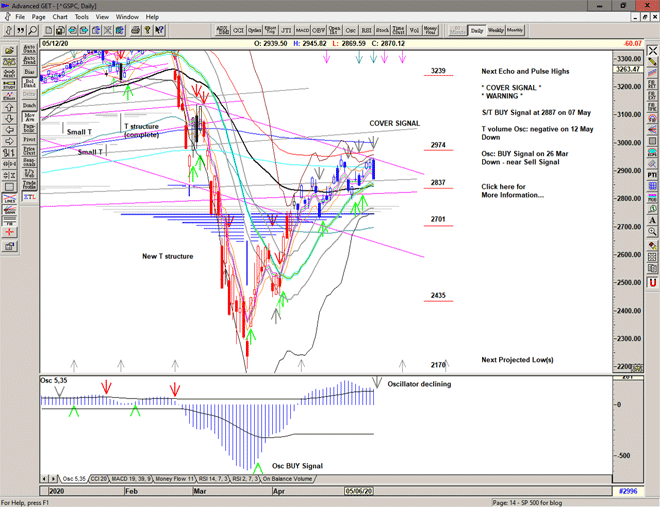The image size is (660, 507).
Task: Click the 05/06/20 date marker on timeline
Action: pyautogui.click(x=358, y=492)
